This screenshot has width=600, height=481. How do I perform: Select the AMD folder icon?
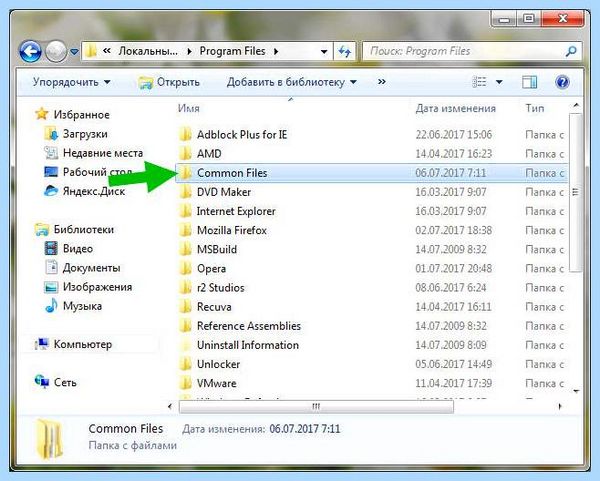click(186, 153)
